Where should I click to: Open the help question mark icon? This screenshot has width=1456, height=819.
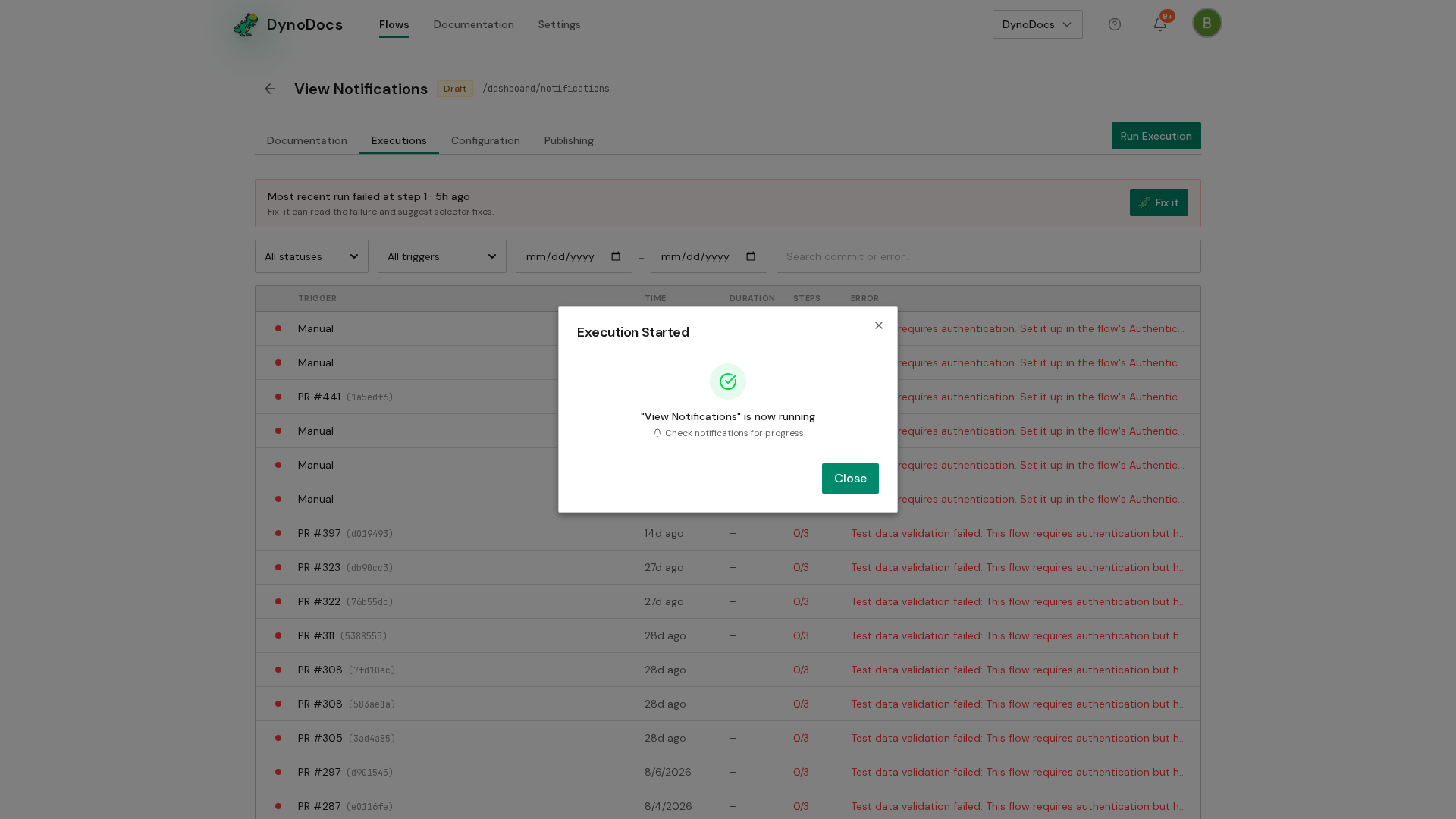click(x=1115, y=24)
